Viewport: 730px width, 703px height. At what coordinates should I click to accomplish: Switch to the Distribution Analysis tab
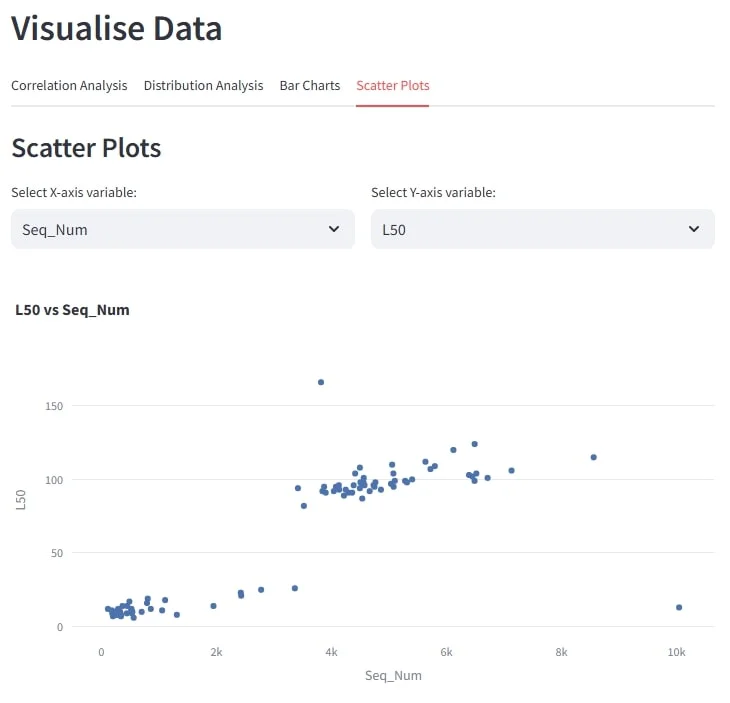point(203,86)
